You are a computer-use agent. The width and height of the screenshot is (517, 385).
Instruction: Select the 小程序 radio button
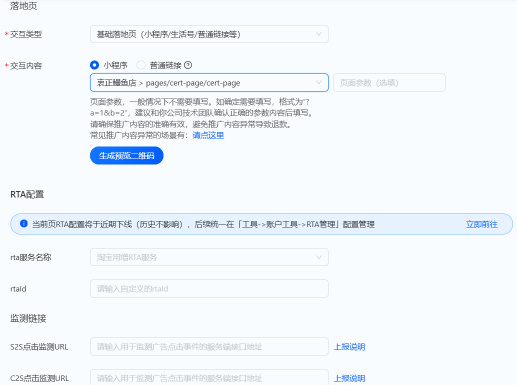94,65
